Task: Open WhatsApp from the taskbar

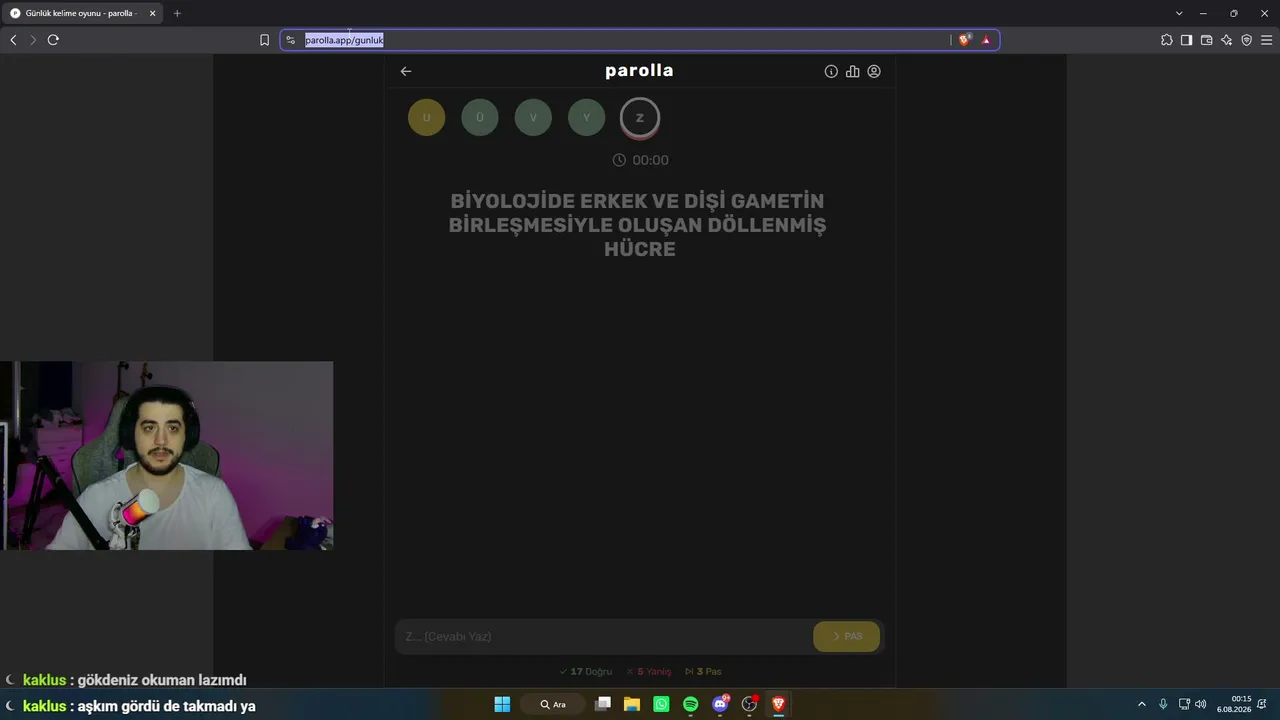Action: [661, 704]
